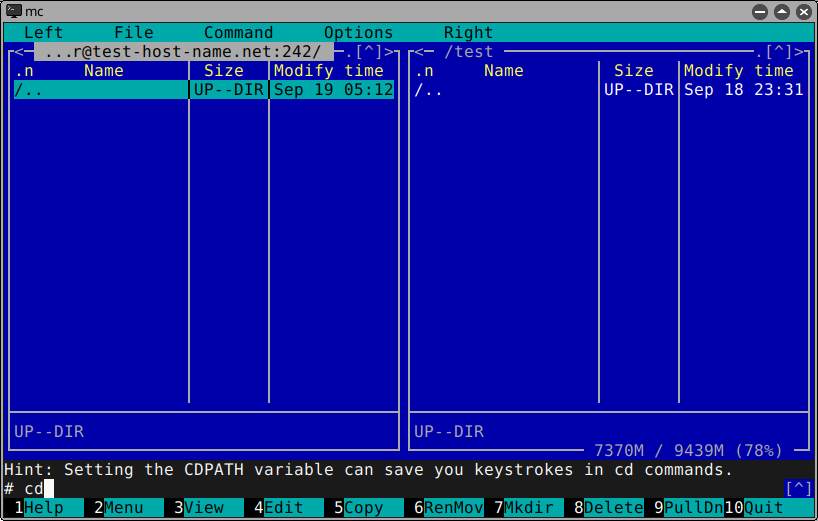Screen dimensions: 818x521
Task: Click the command line input field
Action: tap(400, 488)
